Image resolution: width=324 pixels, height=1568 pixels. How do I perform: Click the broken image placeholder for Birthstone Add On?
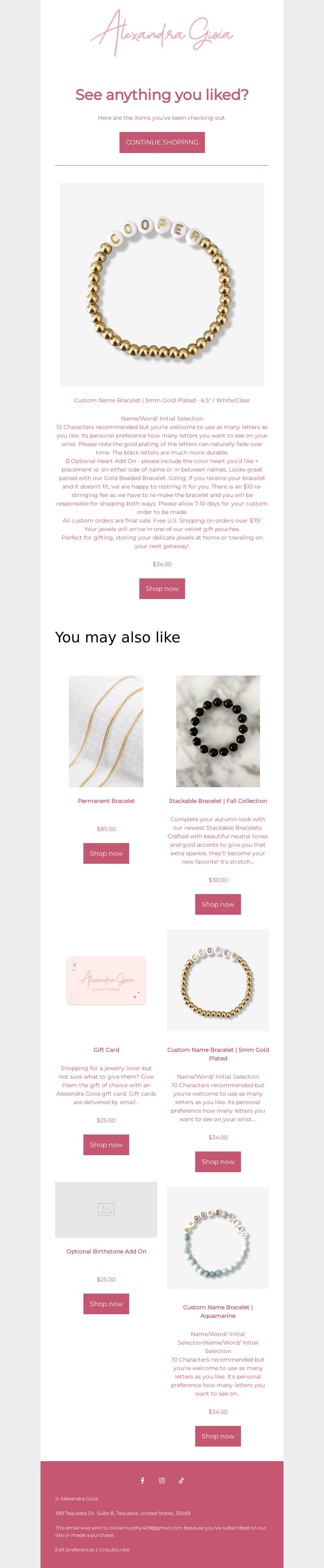[x=106, y=1209]
